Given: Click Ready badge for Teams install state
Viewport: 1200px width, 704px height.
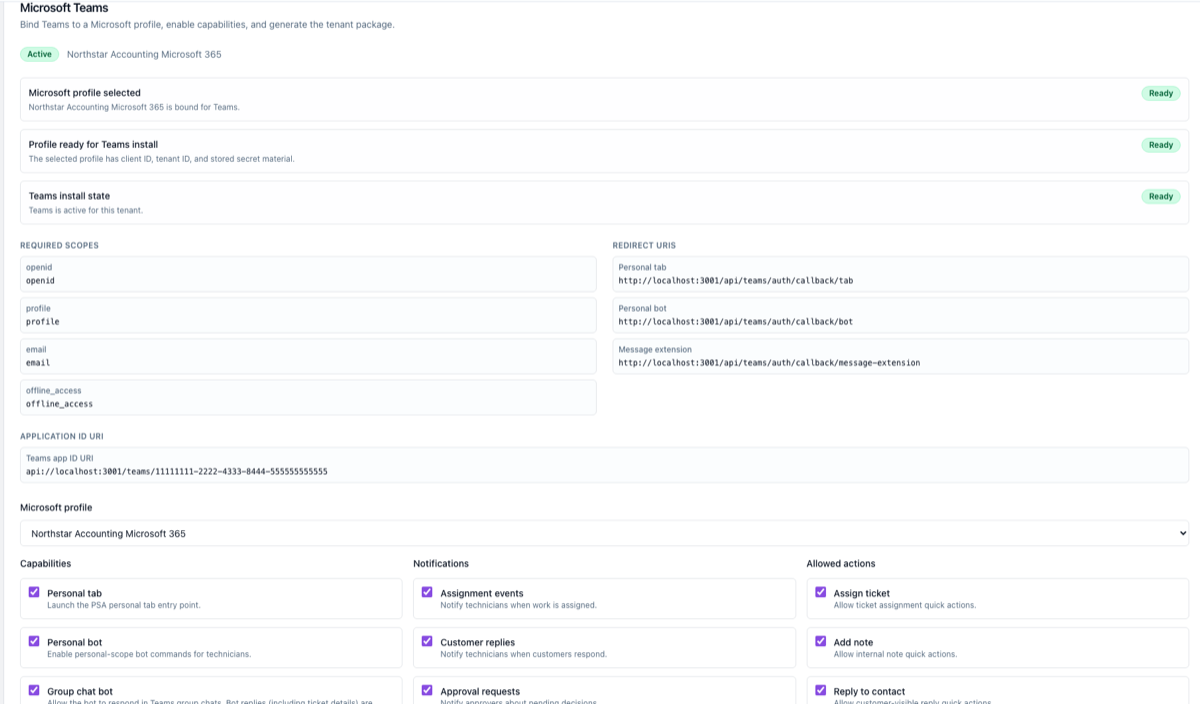Looking at the screenshot, I should tap(1160, 196).
